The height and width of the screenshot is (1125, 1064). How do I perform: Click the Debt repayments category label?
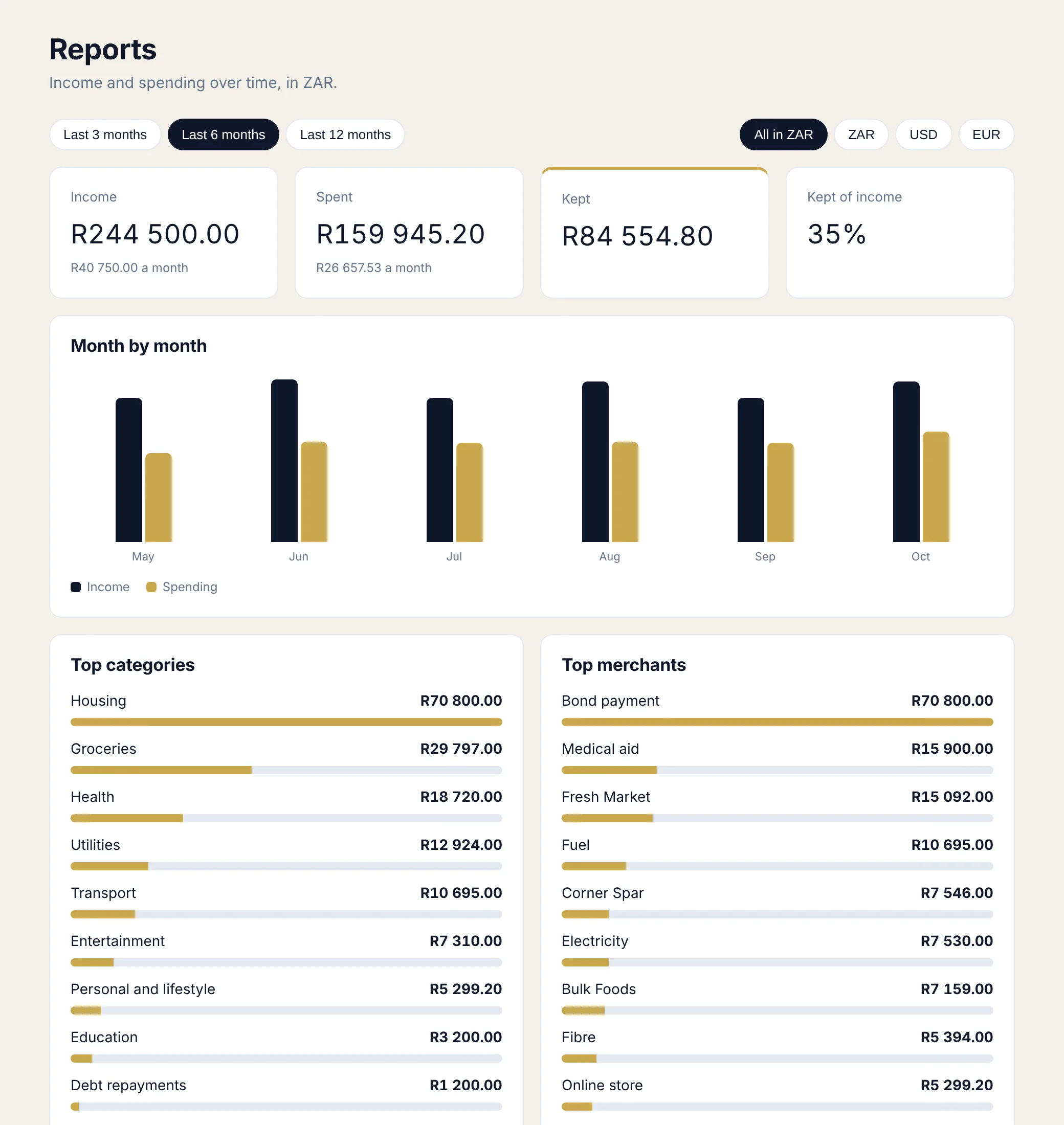(x=128, y=1085)
